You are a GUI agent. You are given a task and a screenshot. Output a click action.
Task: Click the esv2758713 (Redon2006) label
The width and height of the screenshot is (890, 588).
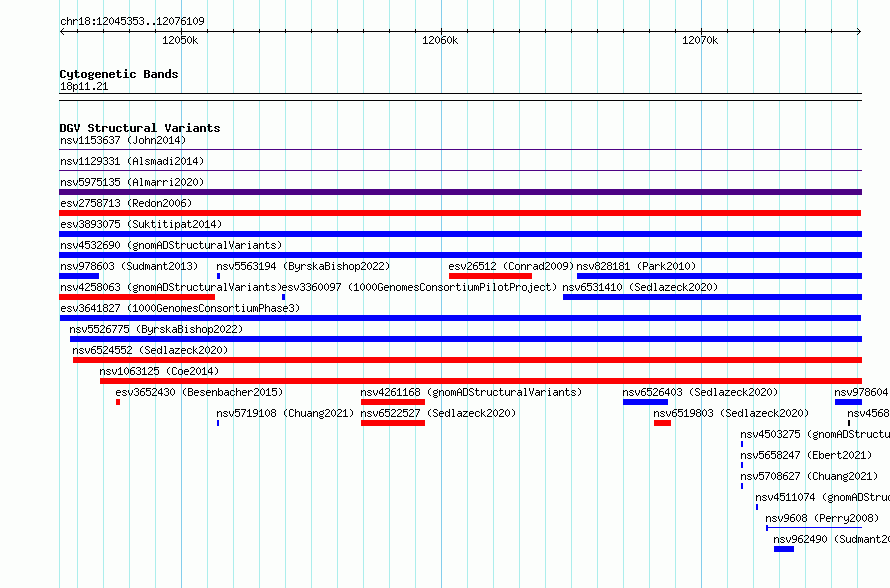[x=126, y=203]
